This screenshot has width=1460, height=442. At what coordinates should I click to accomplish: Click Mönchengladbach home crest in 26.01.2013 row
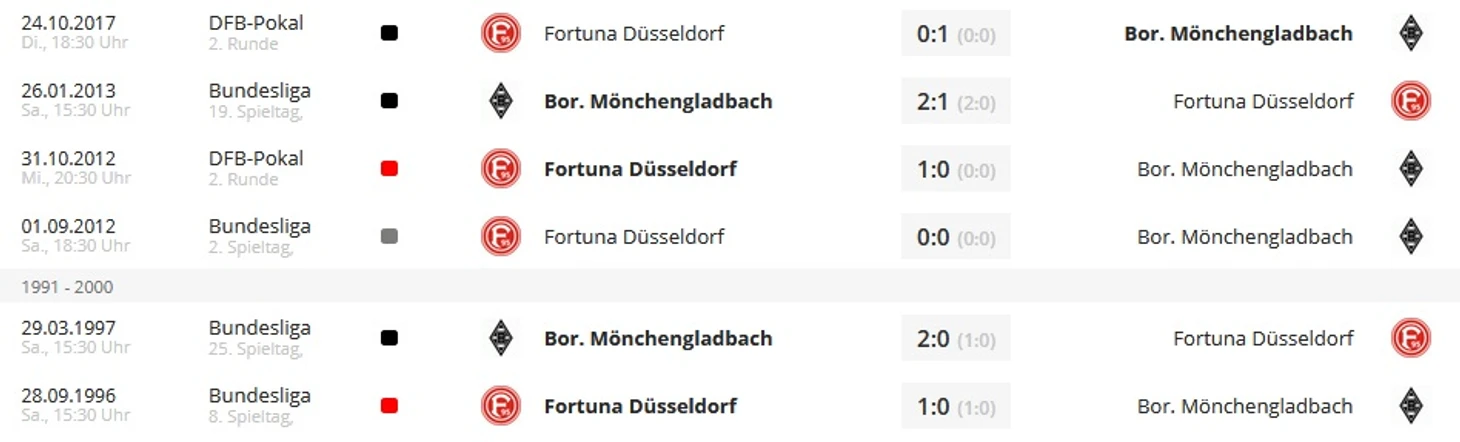click(x=500, y=101)
